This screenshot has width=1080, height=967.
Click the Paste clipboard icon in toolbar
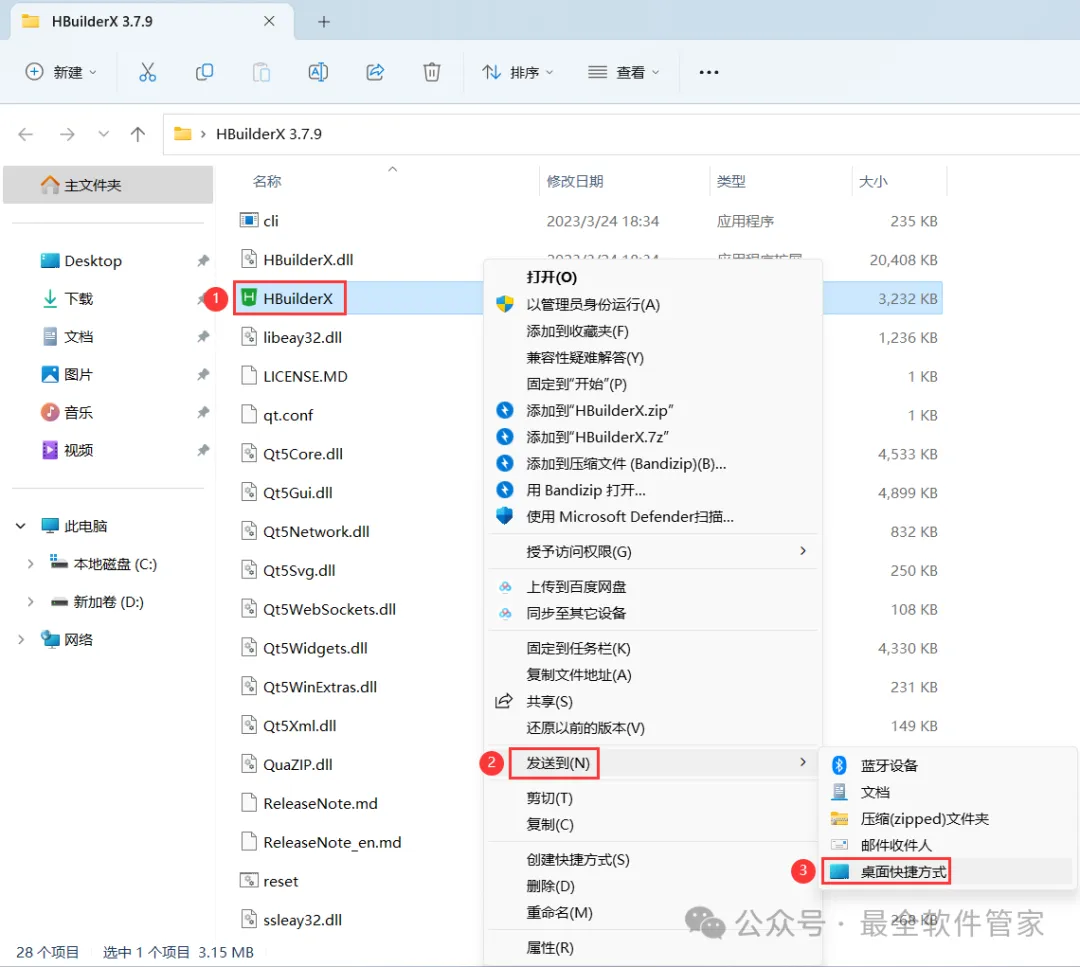[x=261, y=72]
